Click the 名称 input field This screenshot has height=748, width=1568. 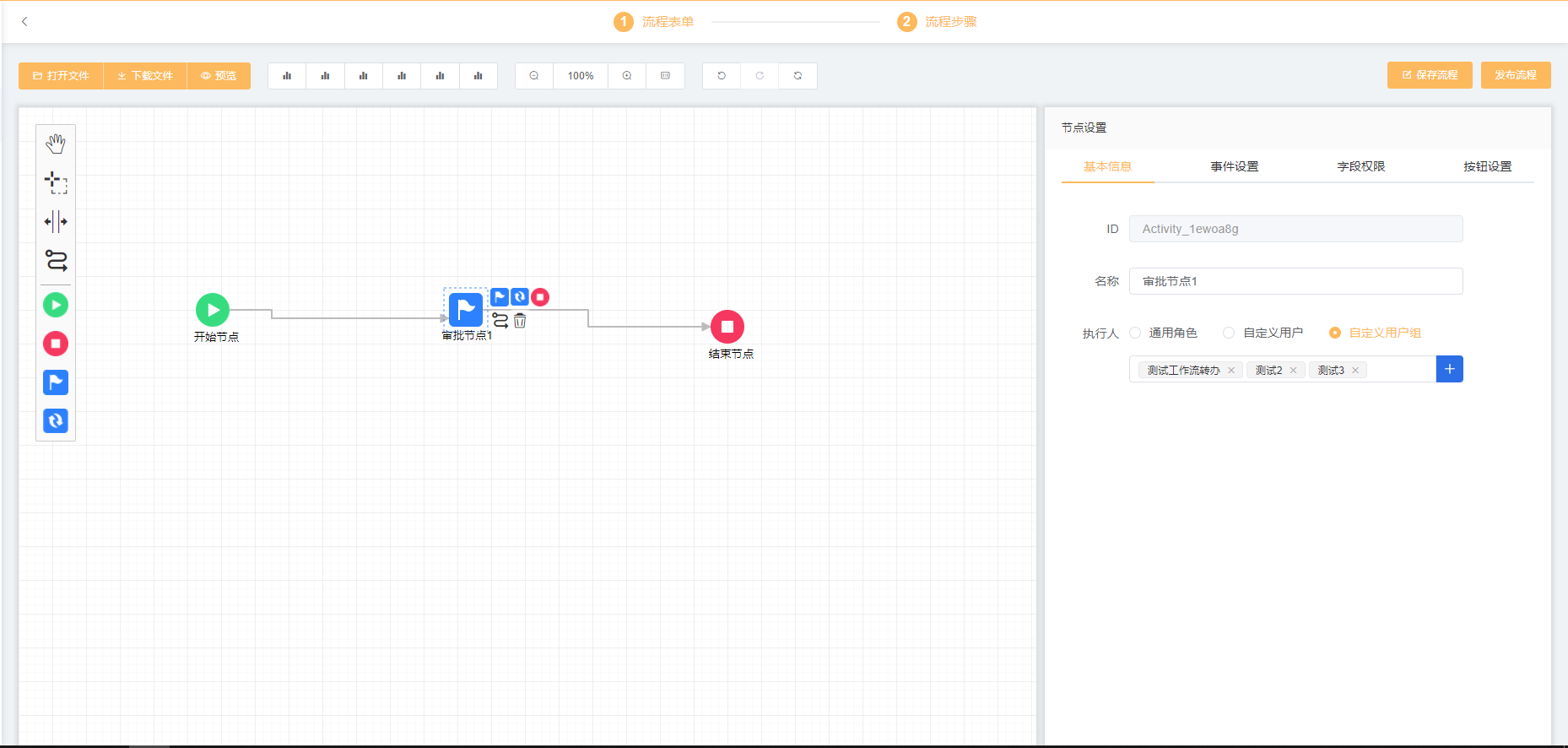point(1296,281)
